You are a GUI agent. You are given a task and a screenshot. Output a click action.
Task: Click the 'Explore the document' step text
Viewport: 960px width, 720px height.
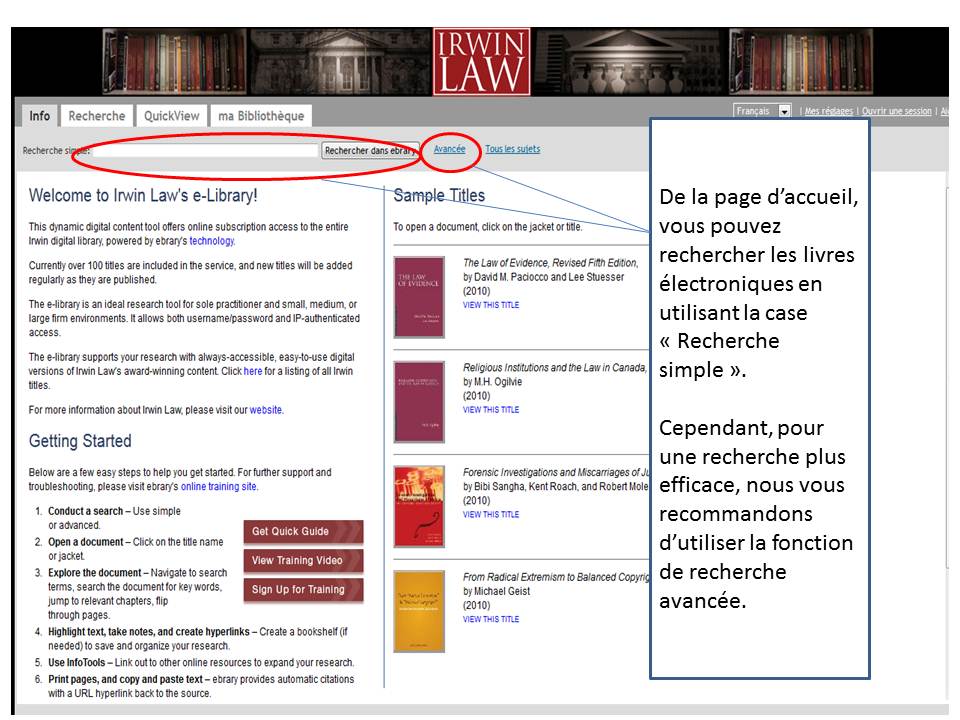tap(95, 572)
